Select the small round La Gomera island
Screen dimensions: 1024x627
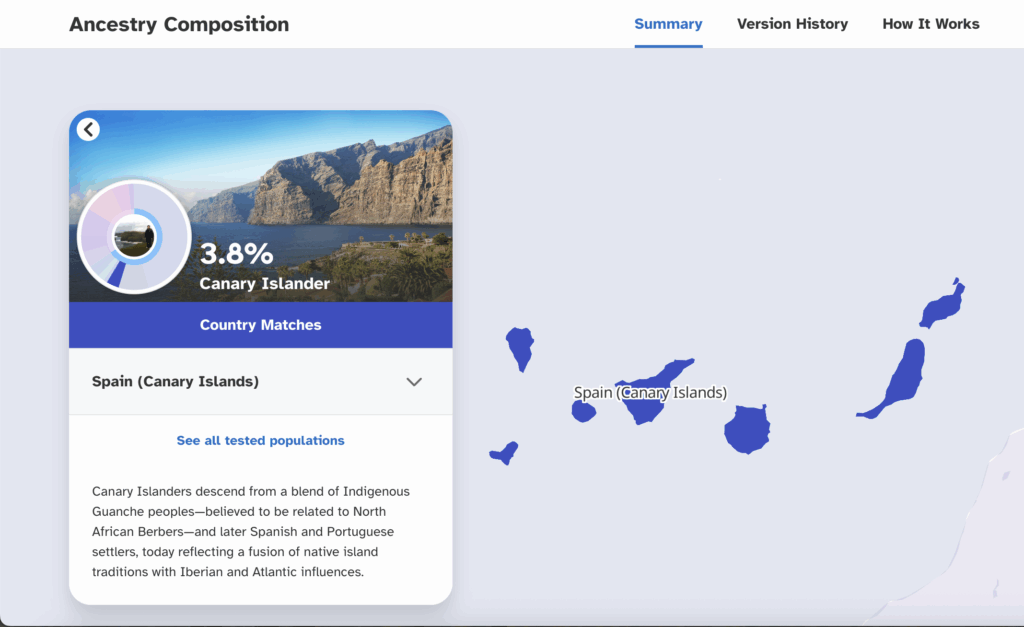click(x=584, y=411)
